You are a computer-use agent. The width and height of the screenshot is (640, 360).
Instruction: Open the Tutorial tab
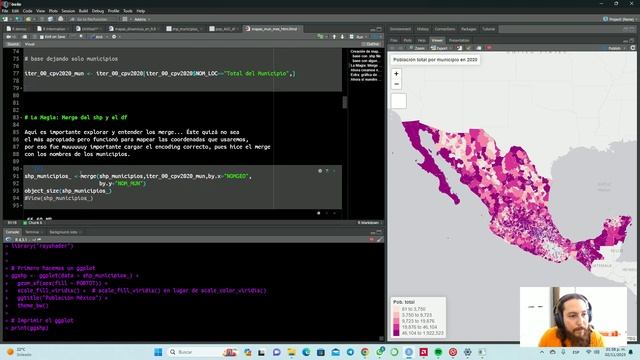point(489,29)
